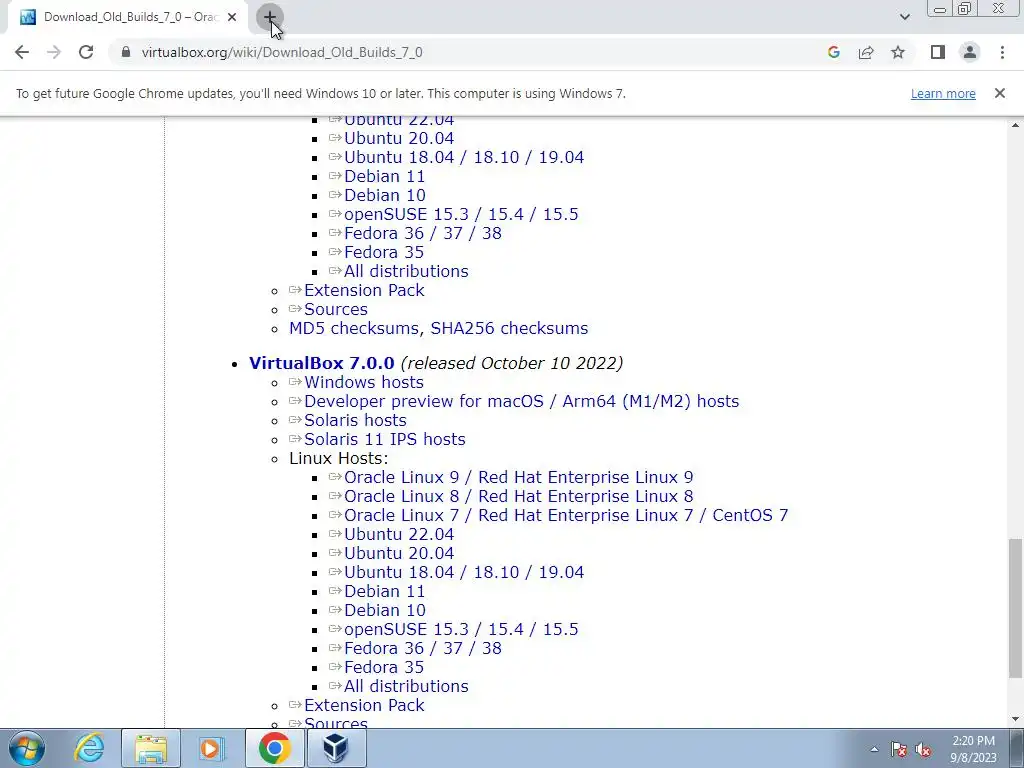1024x768 pixels.
Task: Open Debian 11 link in the upper list
Action: [x=384, y=176]
